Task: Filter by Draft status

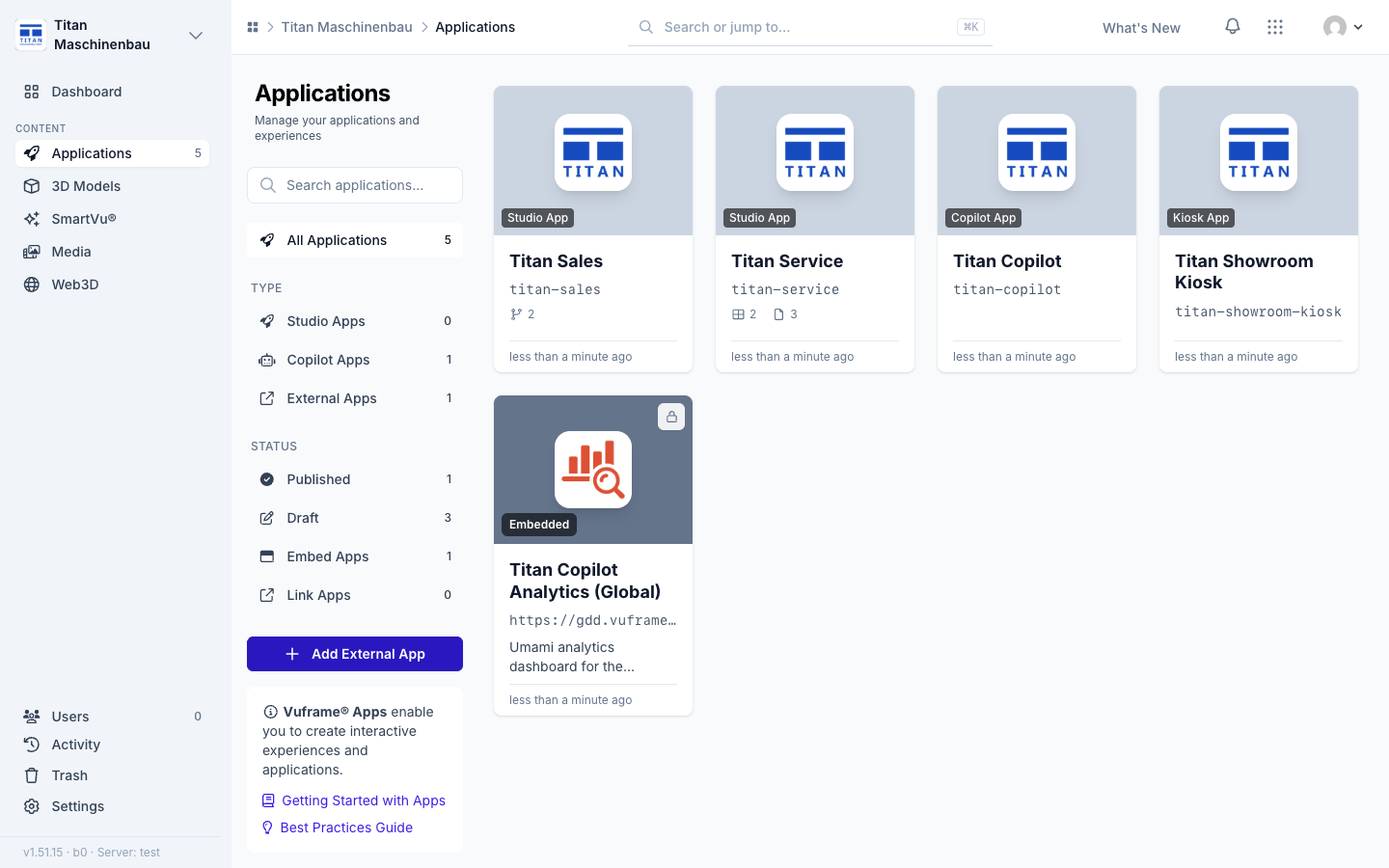Action: tap(355, 518)
